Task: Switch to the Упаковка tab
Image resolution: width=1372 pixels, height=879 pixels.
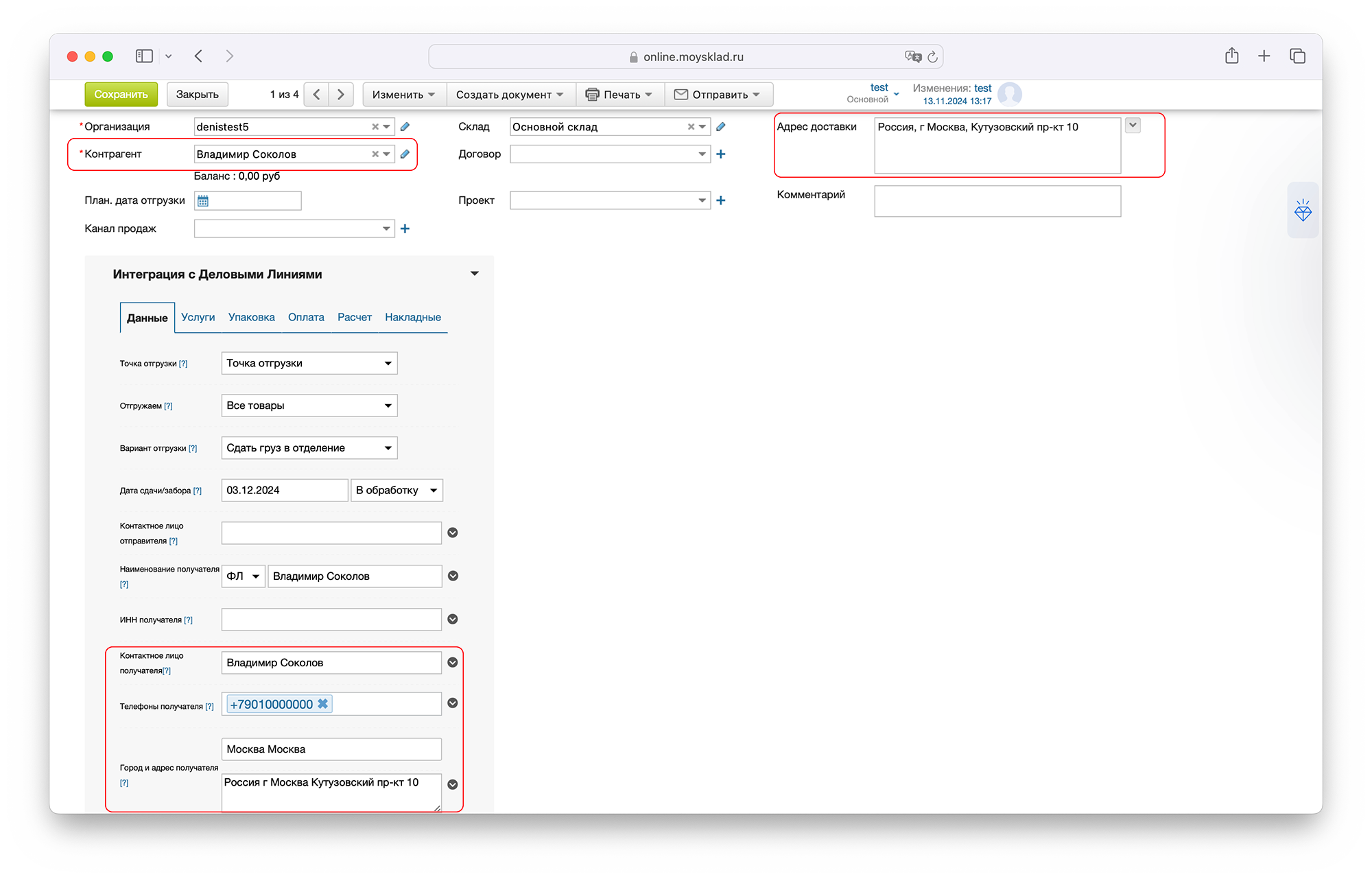Action: point(251,317)
